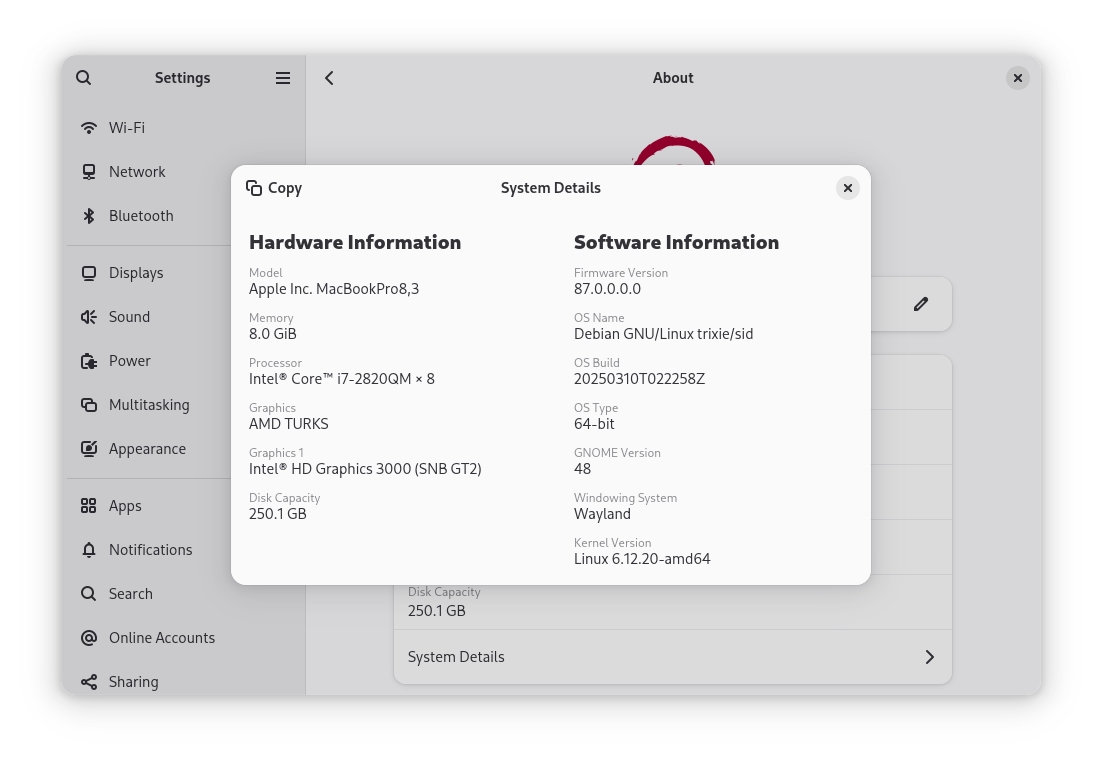Go back using the About header arrow
This screenshot has width=1102, height=762.
pyautogui.click(x=329, y=78)
